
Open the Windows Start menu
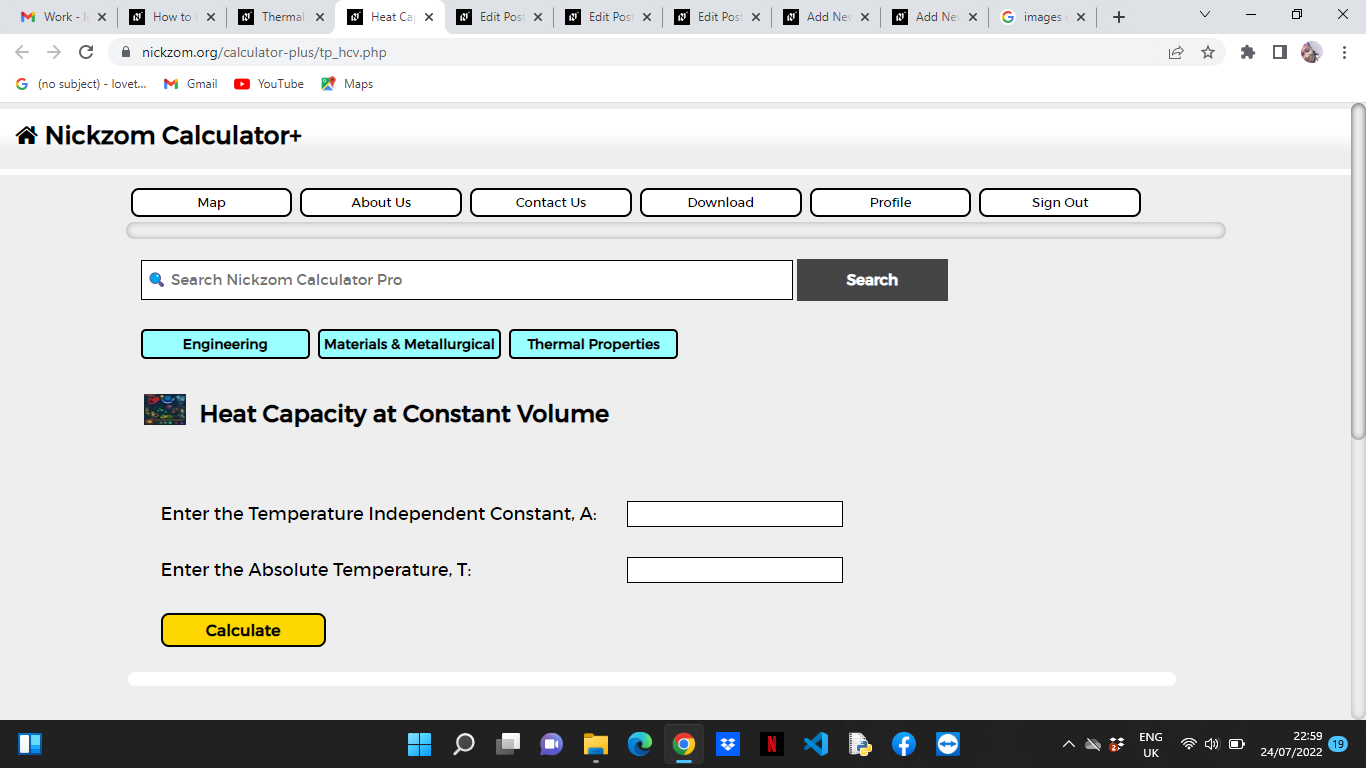[419, 744]
